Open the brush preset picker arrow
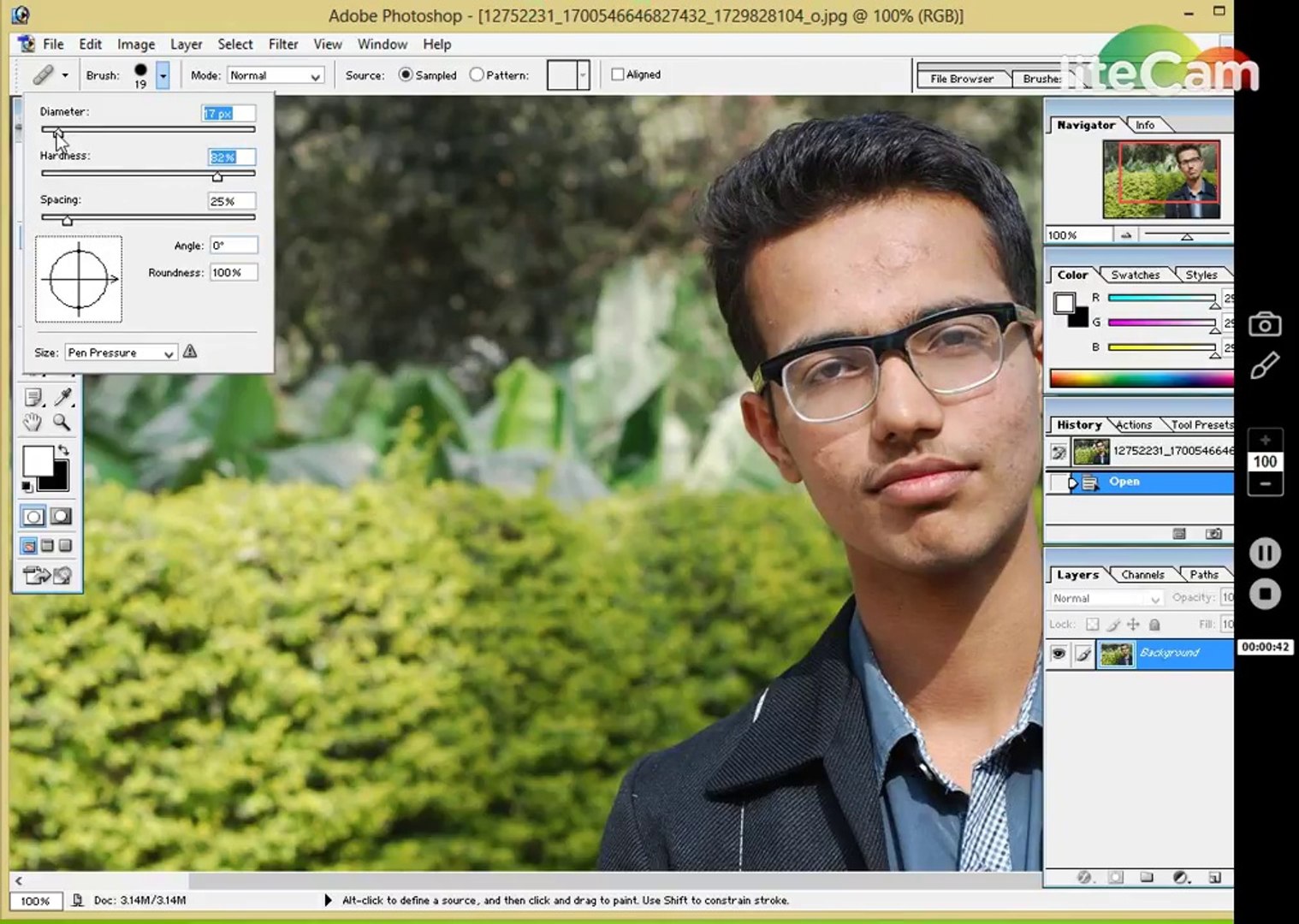1299x924 pixels. click(163, 75)
